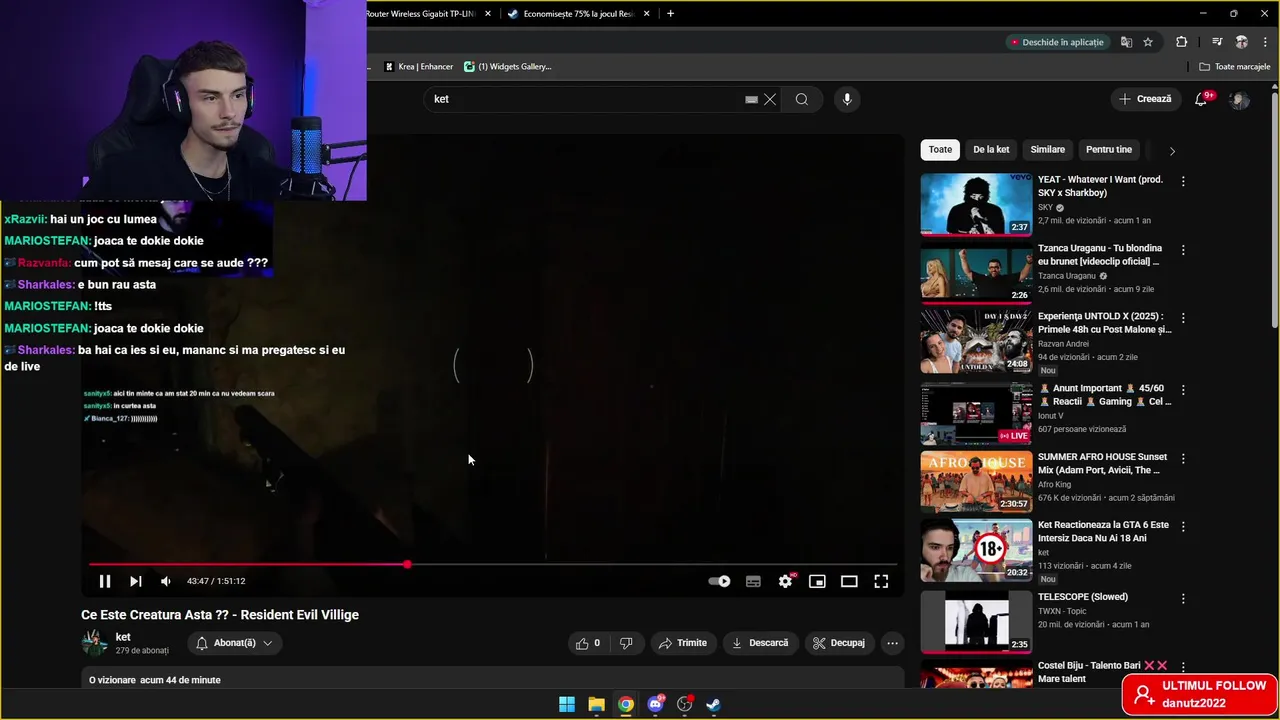
Task: Open options for YEAT Whatever I Want video
Action: (1183, 181)
